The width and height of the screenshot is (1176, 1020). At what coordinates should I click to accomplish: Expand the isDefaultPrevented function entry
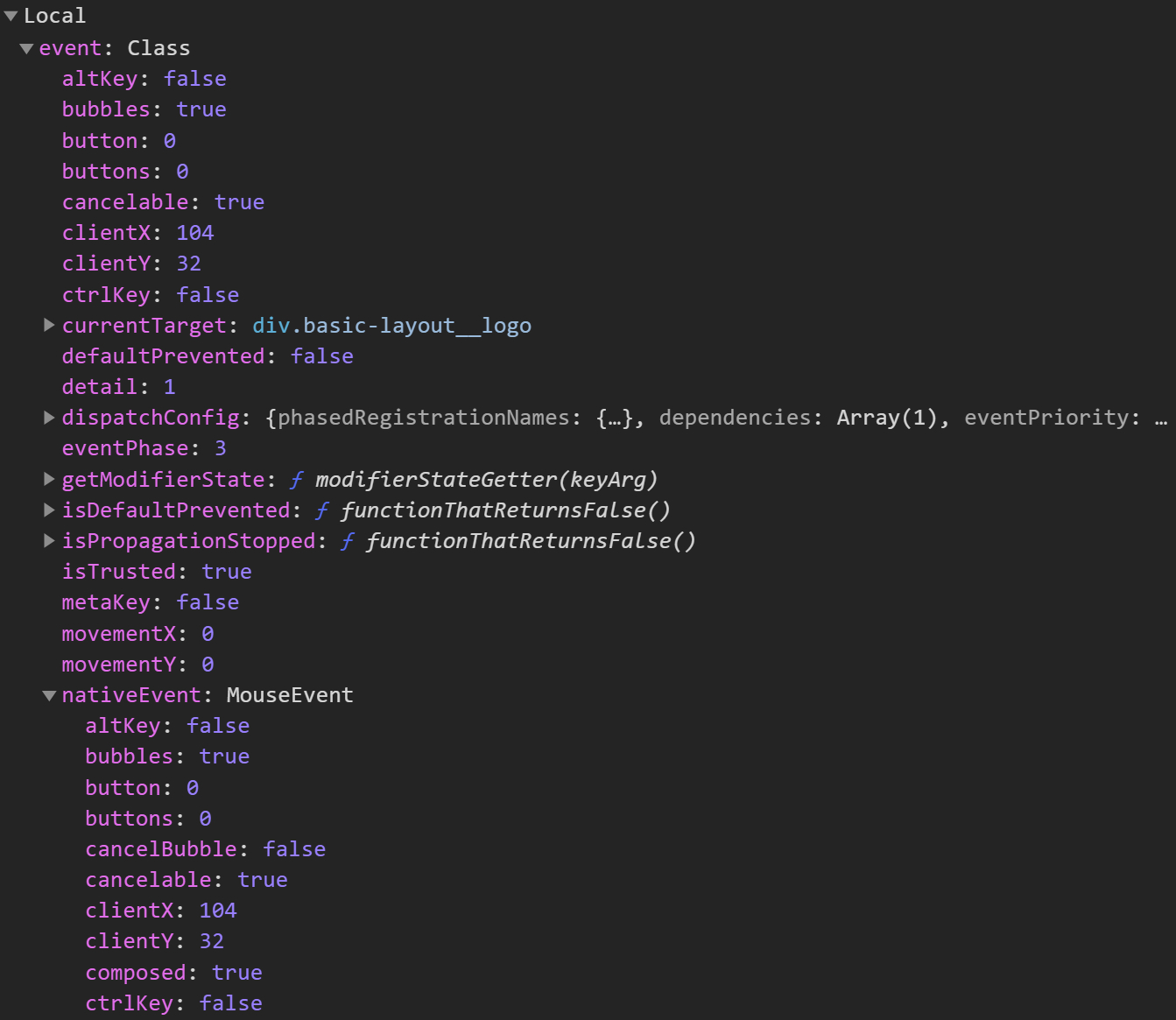click(50, 510)
